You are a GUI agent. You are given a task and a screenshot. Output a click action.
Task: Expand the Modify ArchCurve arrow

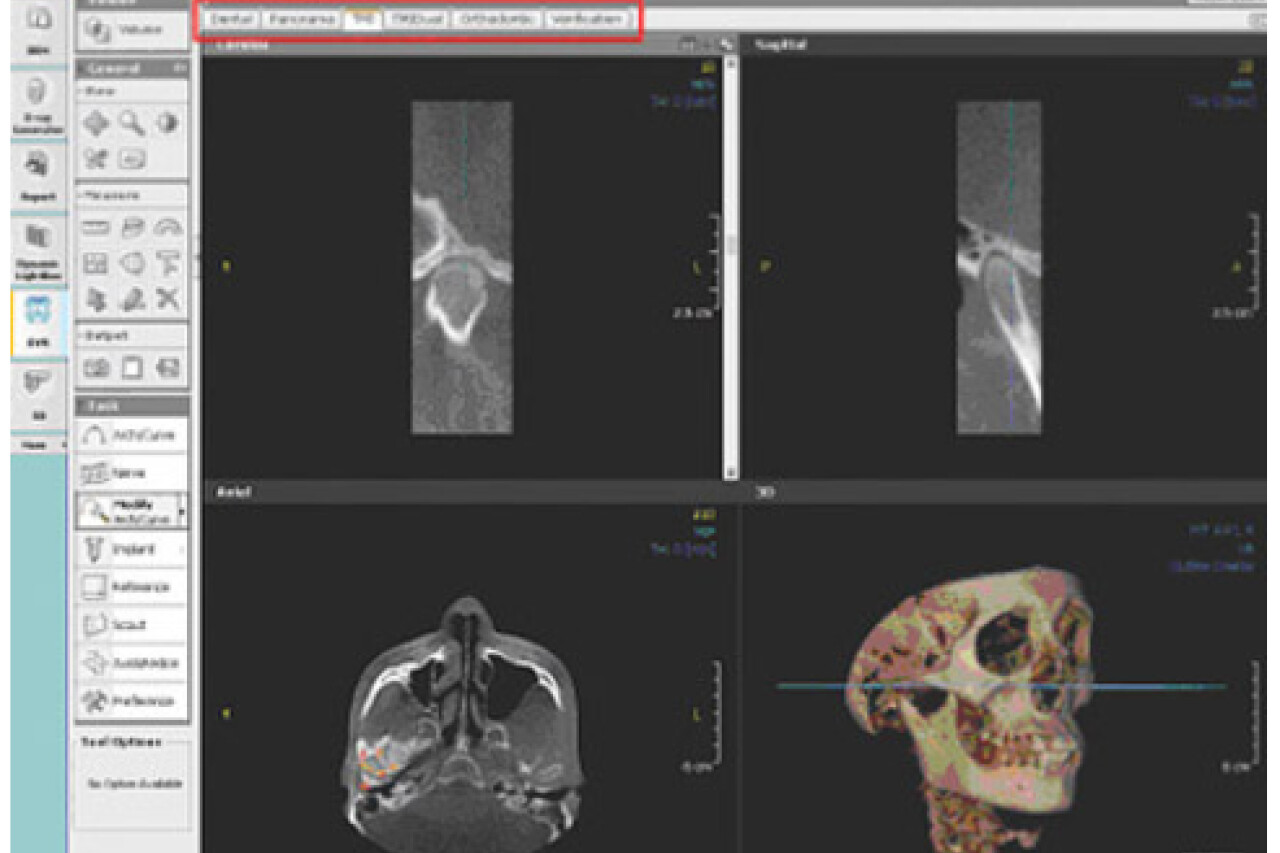pos(181,510)
